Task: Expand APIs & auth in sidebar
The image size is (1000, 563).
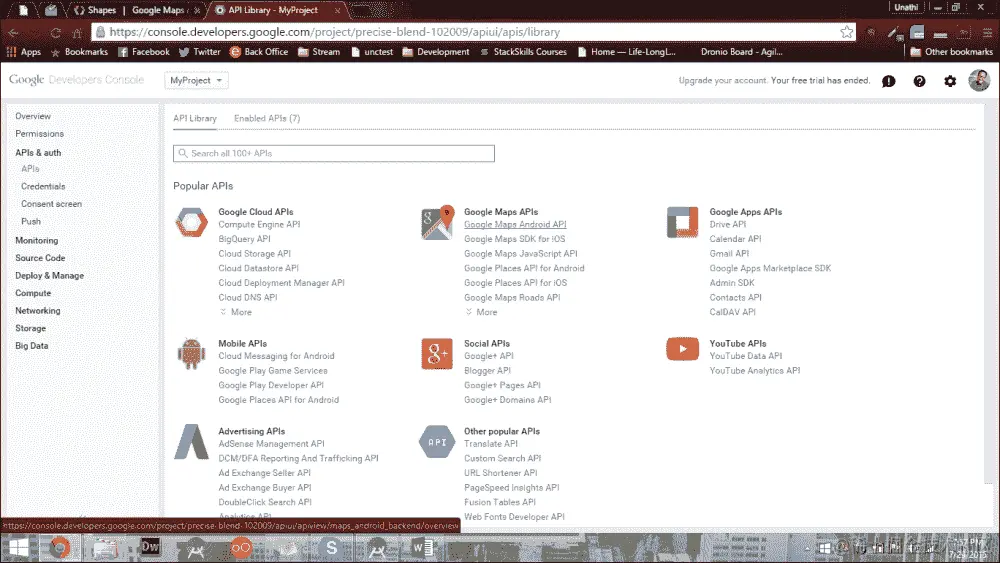Action: [38, 152]
